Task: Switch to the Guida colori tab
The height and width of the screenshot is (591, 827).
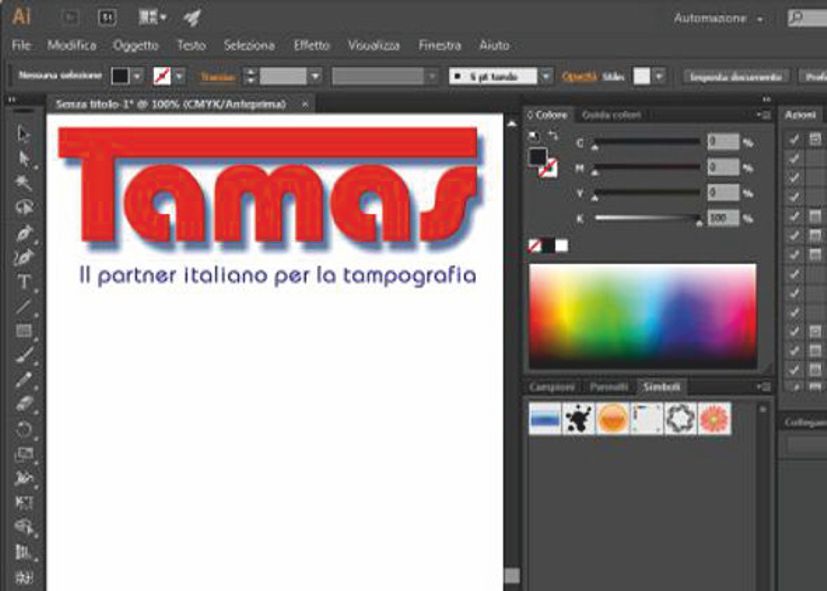Action: tap(611, 115)
